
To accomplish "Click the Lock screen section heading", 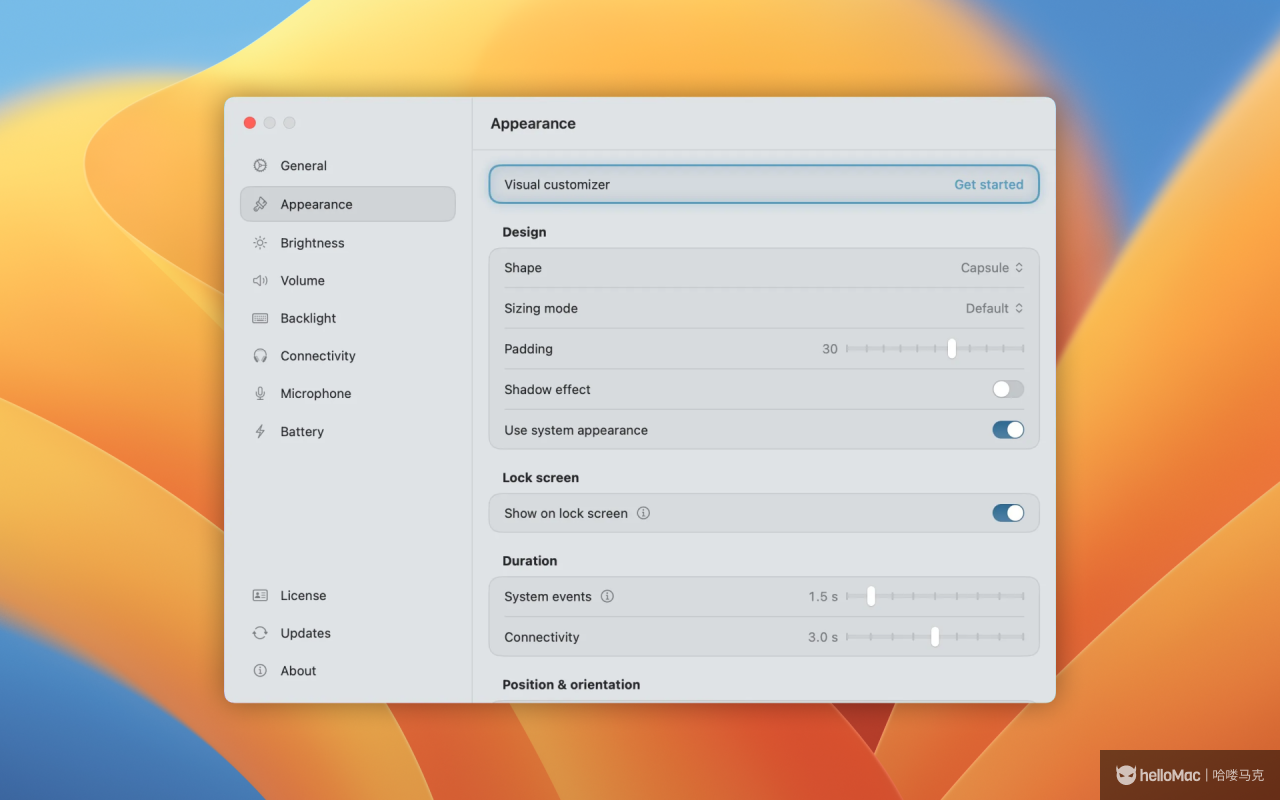I will pos(540,478).
